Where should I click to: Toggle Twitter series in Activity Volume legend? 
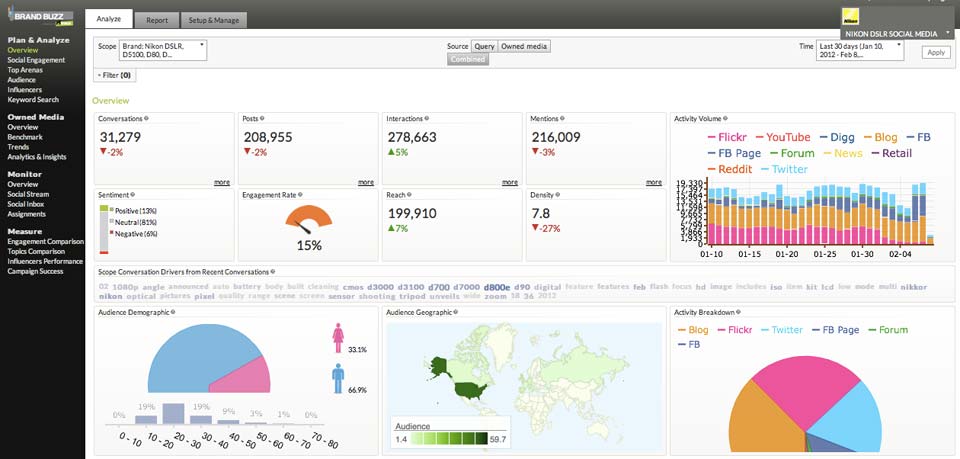coord(784,170)
